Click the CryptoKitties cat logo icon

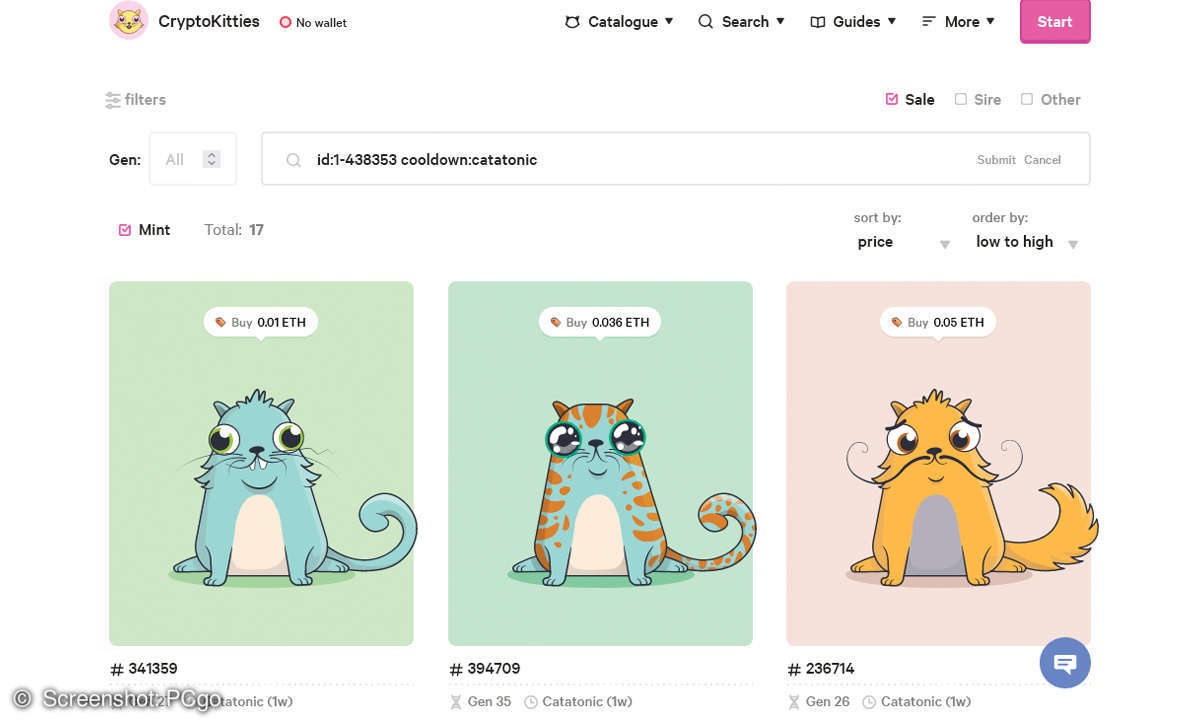[128, 21]
